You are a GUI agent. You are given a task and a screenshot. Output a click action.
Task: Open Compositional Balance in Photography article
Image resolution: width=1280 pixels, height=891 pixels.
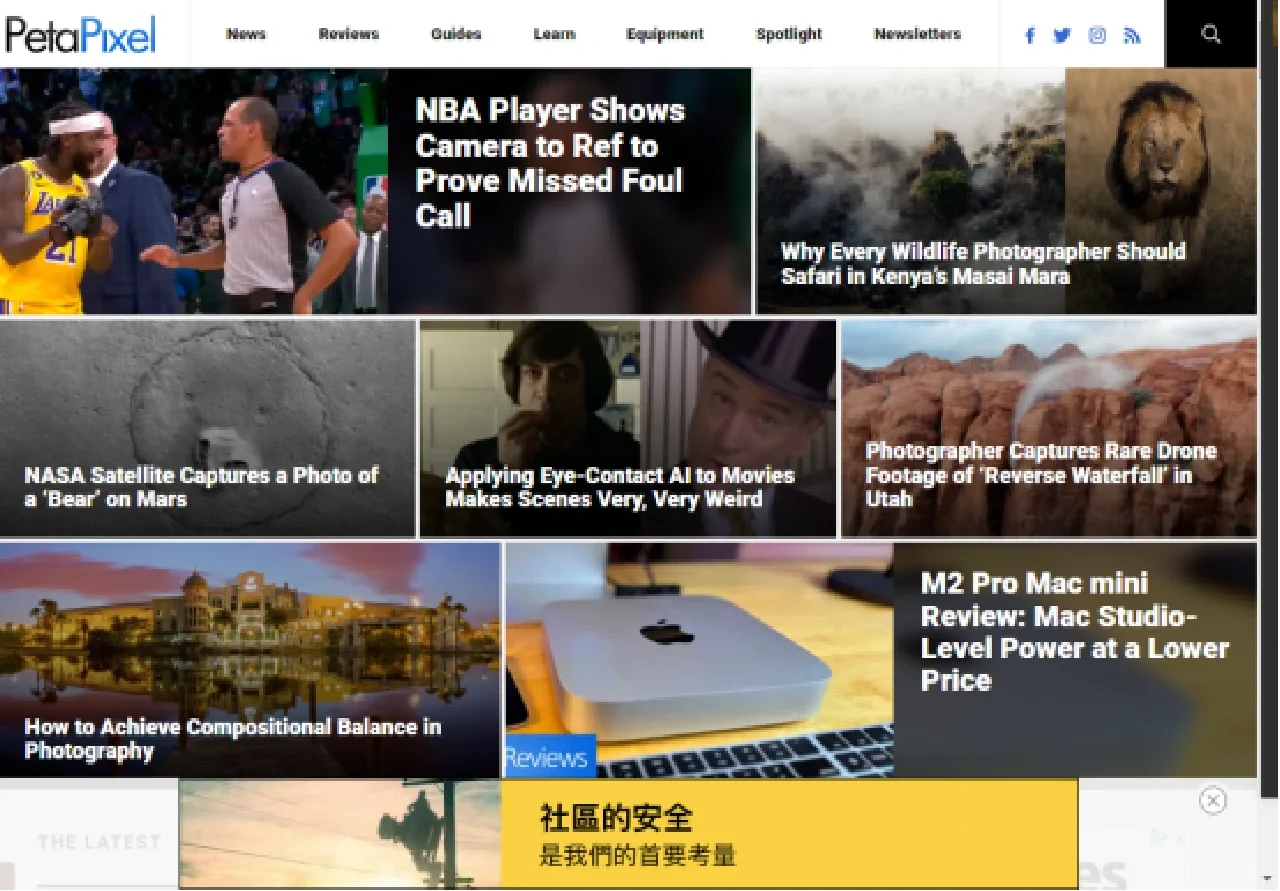232,739
